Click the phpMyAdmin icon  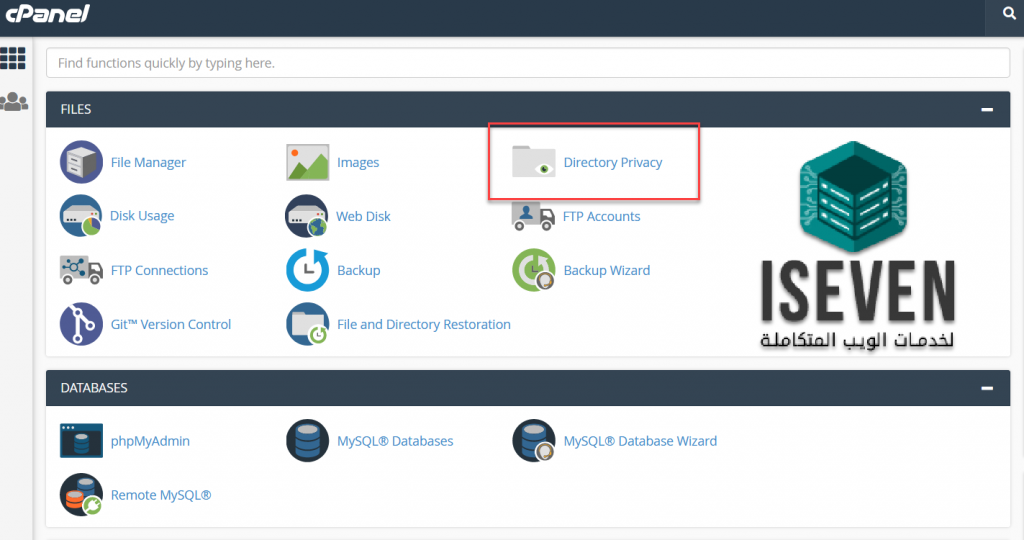click(81, 441)
